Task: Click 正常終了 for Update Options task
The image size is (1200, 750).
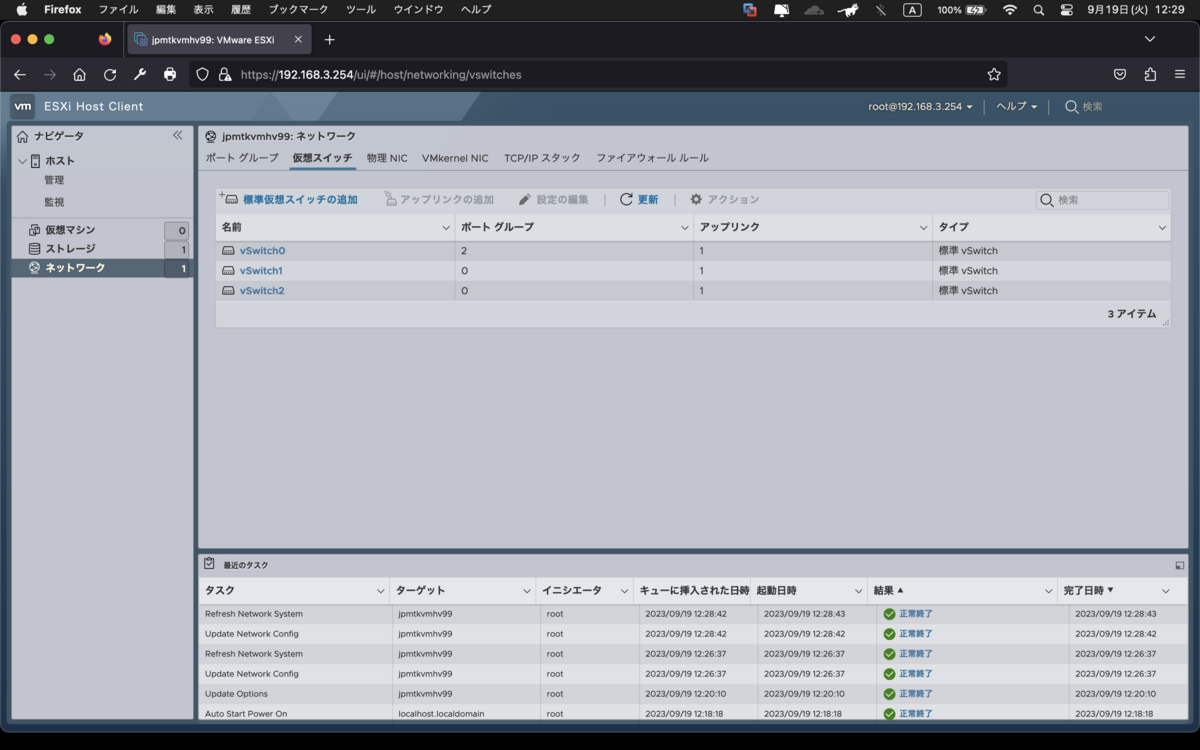Action: coord(915,694)
